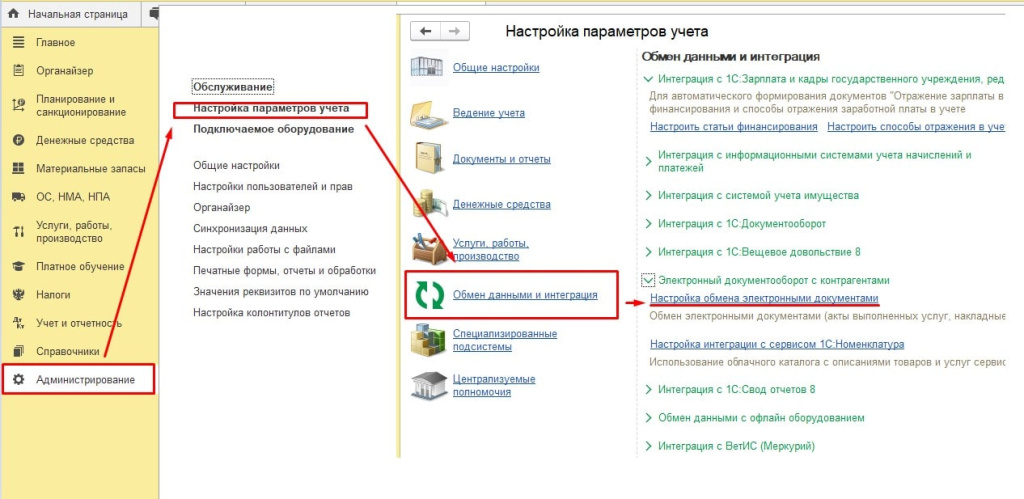The image size is (1024, 499).
Task: Open Настройка параметров учета command
Action: coord(271,108)
